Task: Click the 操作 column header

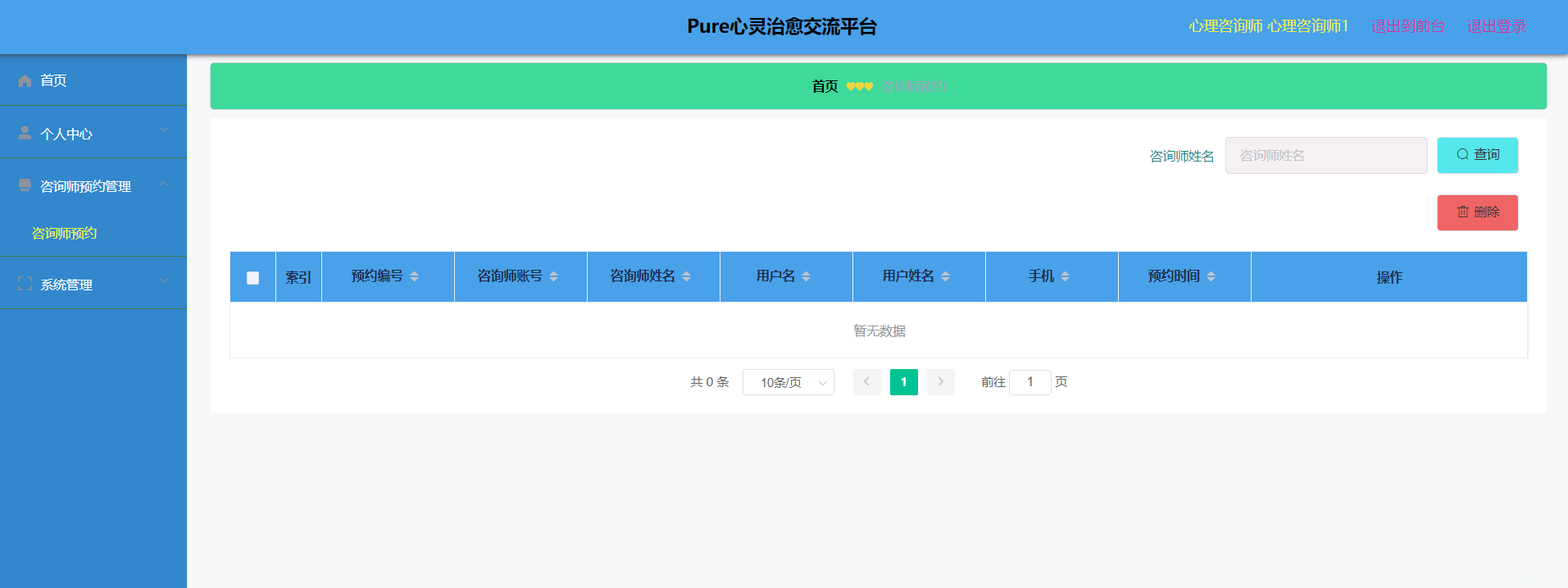Action: (1389, 277)
